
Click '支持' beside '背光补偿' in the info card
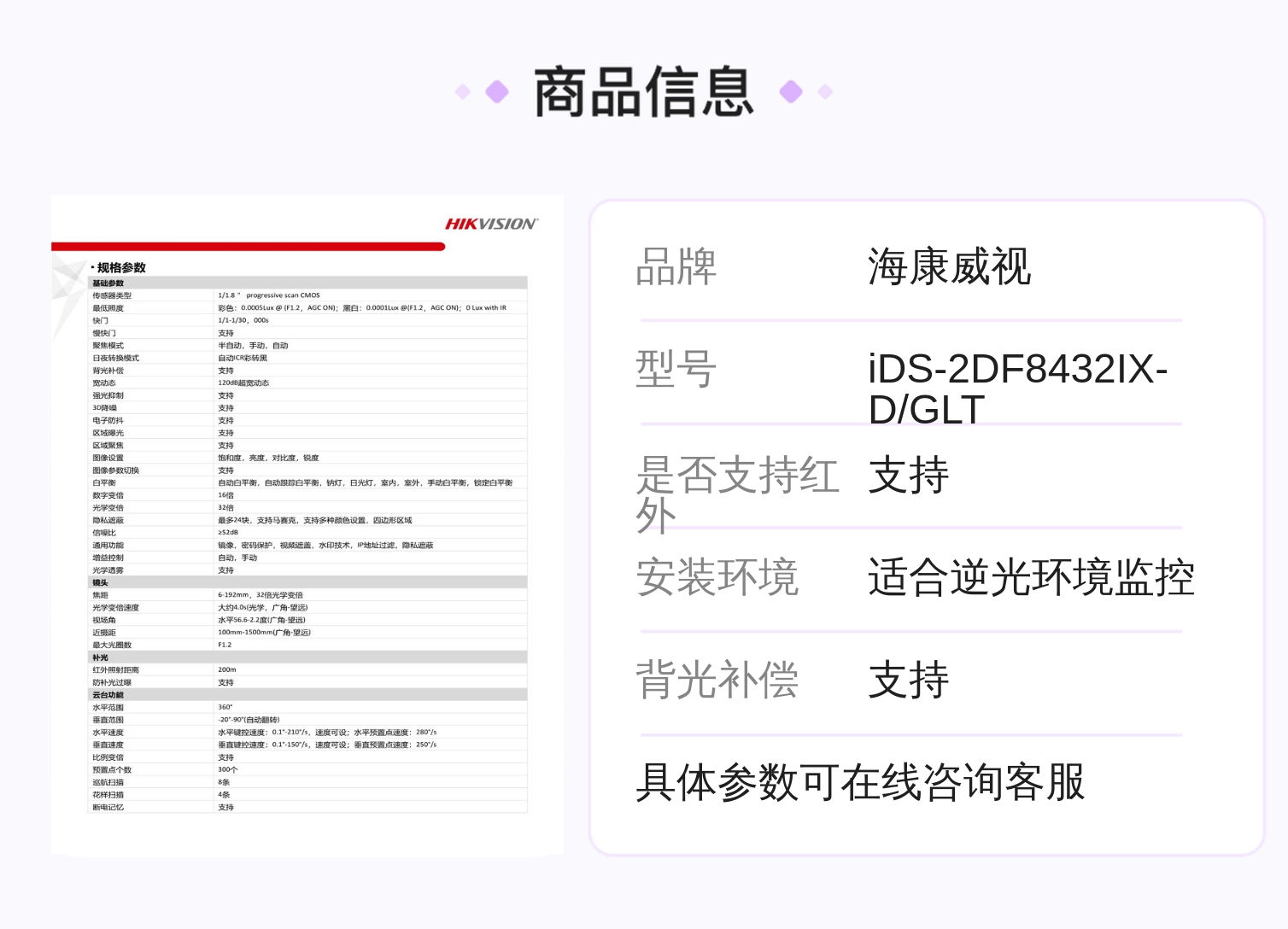tap(909, 680)
